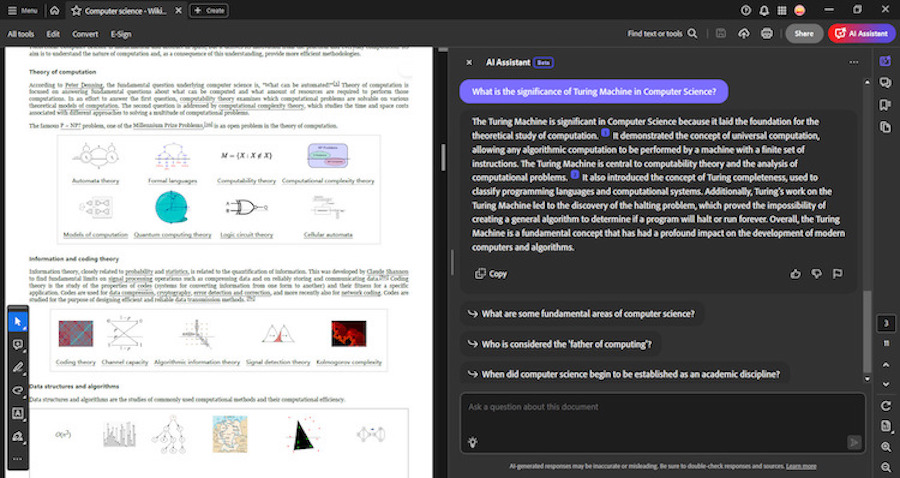Click the Share button

(803, 33)
